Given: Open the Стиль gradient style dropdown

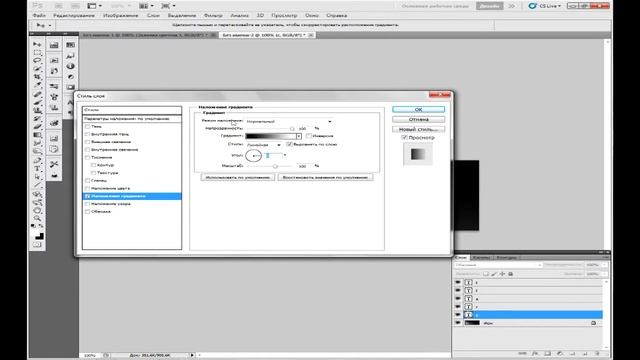Looking at the screenshot, I should (264, 145).
